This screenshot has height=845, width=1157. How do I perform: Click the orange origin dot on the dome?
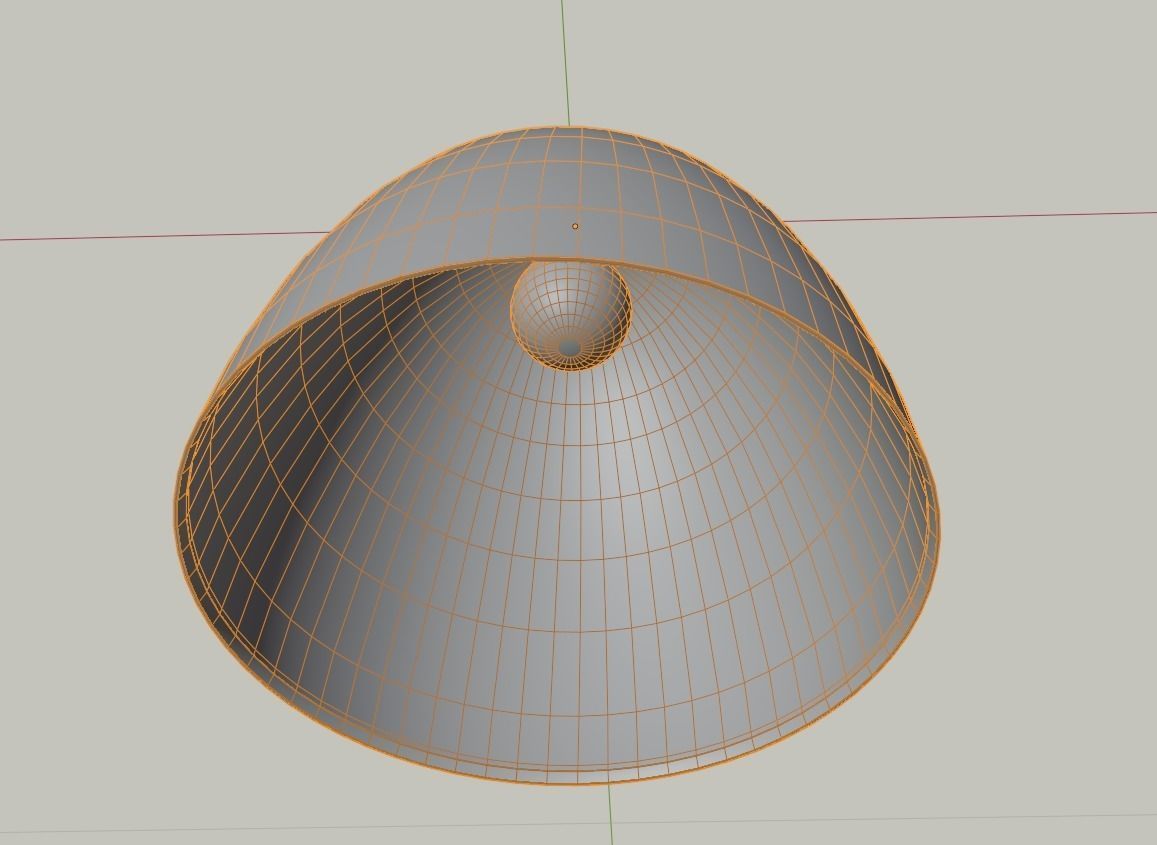(x=575, y=227)
